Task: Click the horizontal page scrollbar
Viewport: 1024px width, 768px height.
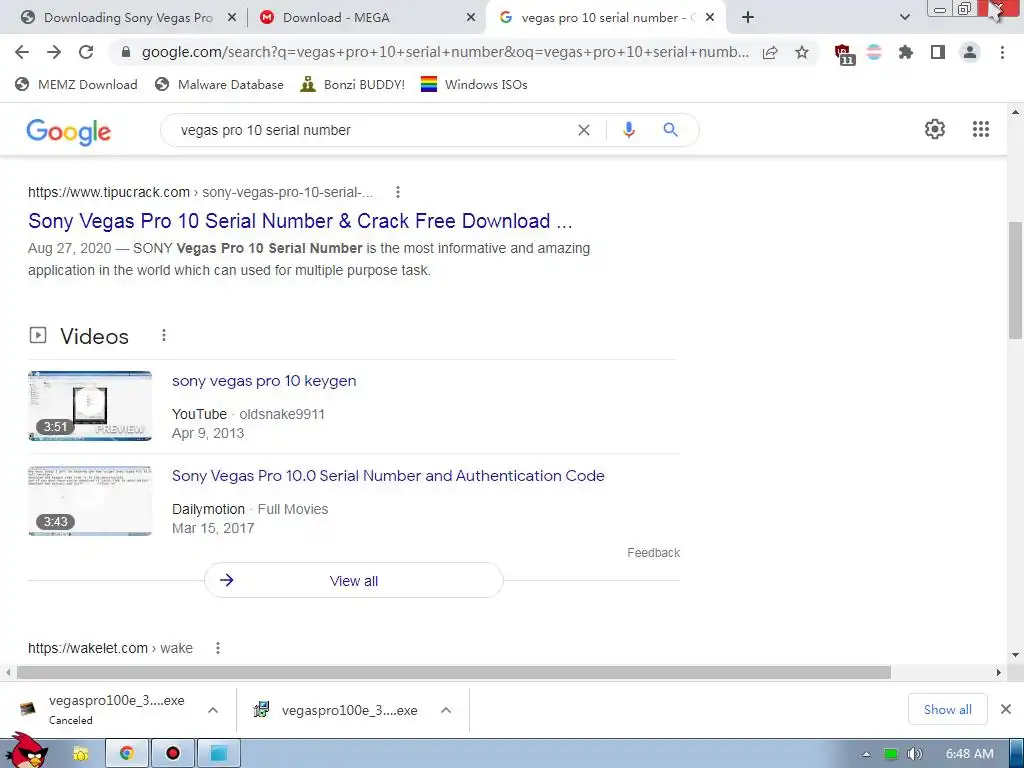Action: (454, 672)
